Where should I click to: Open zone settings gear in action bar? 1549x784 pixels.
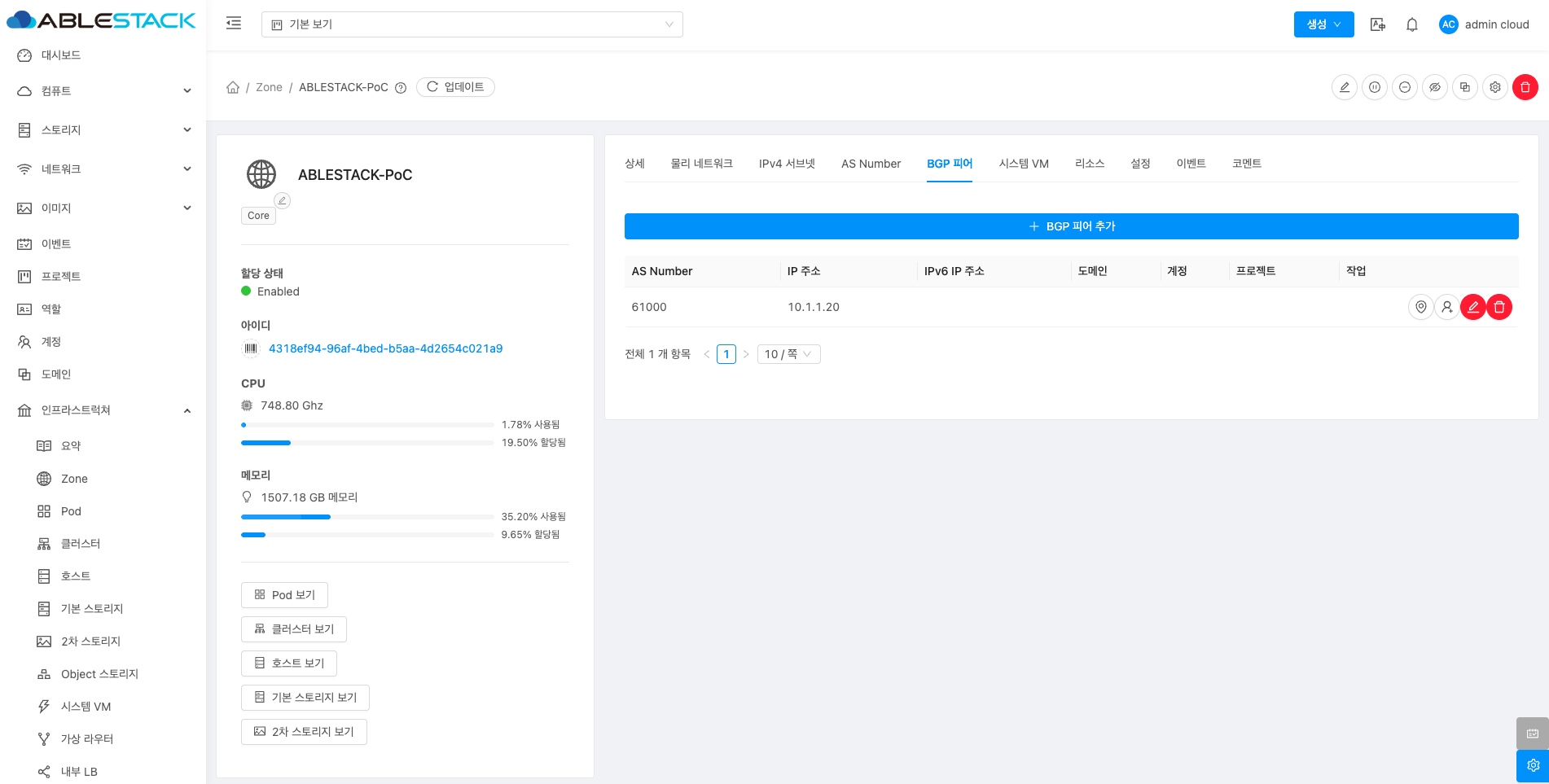point(1495,87)
